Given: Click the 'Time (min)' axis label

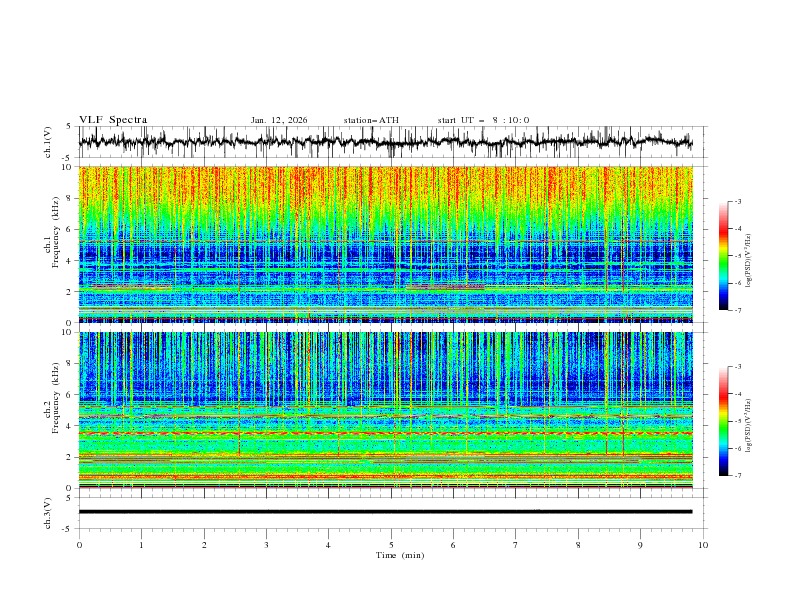Looking at the screenshot, I should click(x=400, y=555).
